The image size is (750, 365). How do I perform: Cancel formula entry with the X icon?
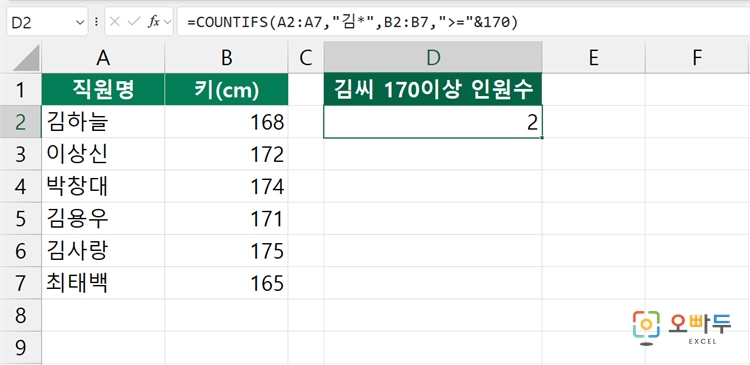pyautogui.click(x=114, y=22)
